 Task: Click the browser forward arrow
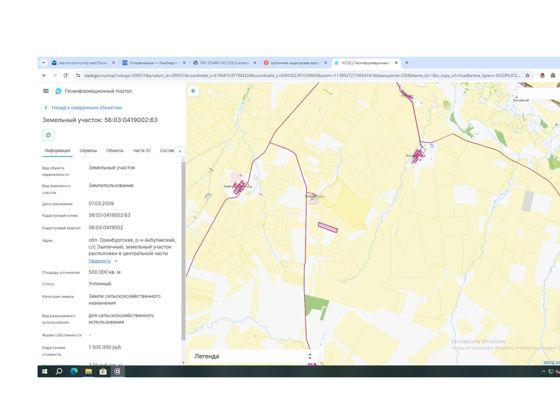pos(55,75)
